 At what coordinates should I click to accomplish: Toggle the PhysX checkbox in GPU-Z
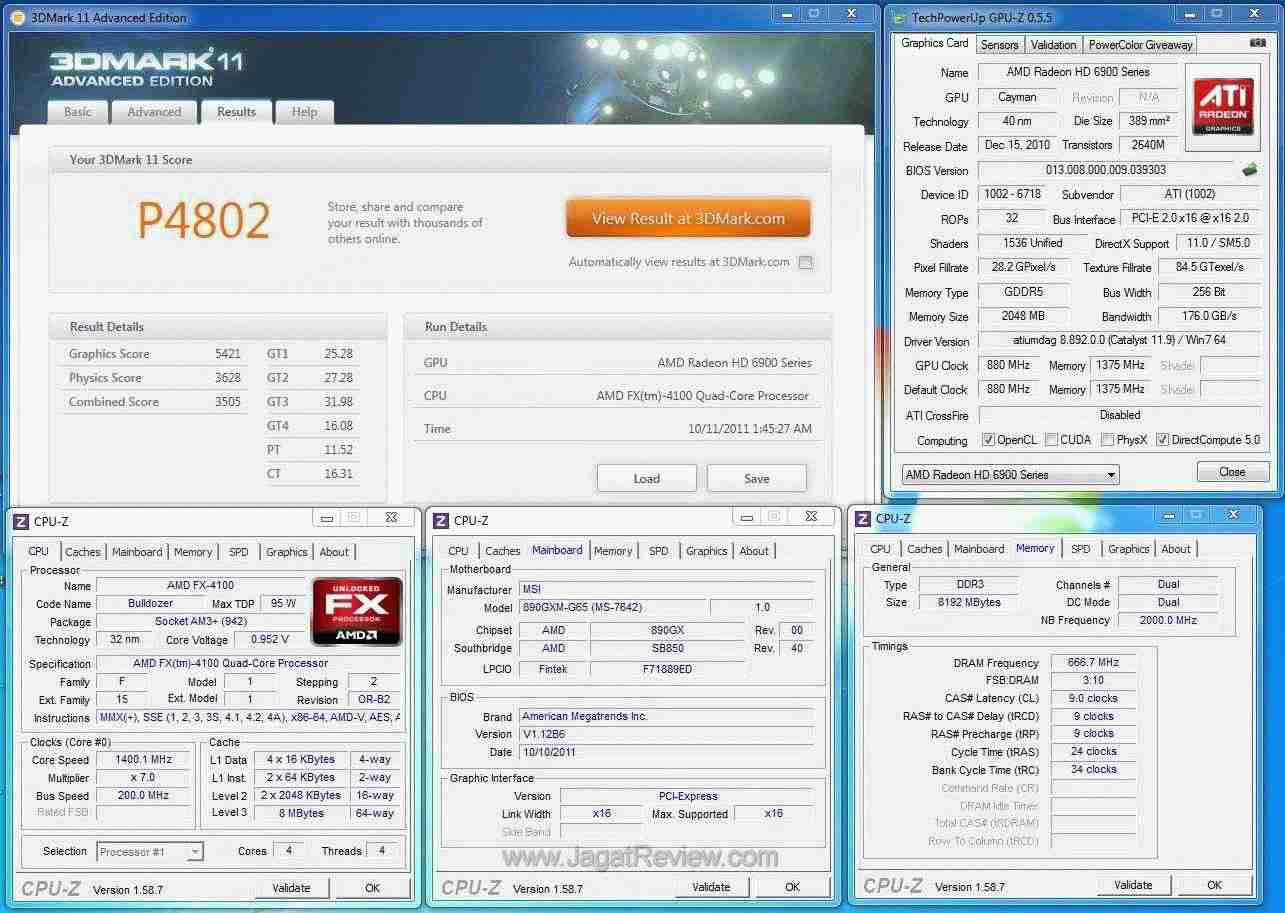(1107, 440)
